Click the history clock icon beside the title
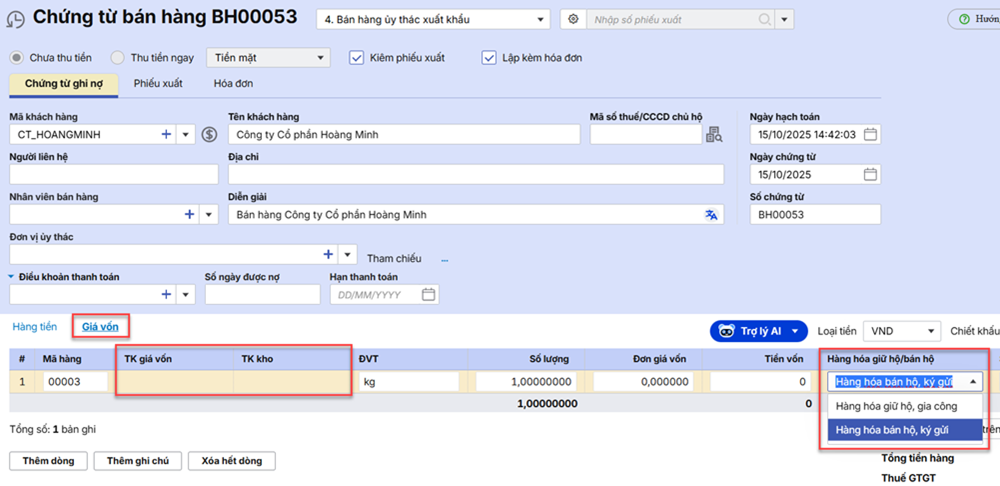 (17, 18)
